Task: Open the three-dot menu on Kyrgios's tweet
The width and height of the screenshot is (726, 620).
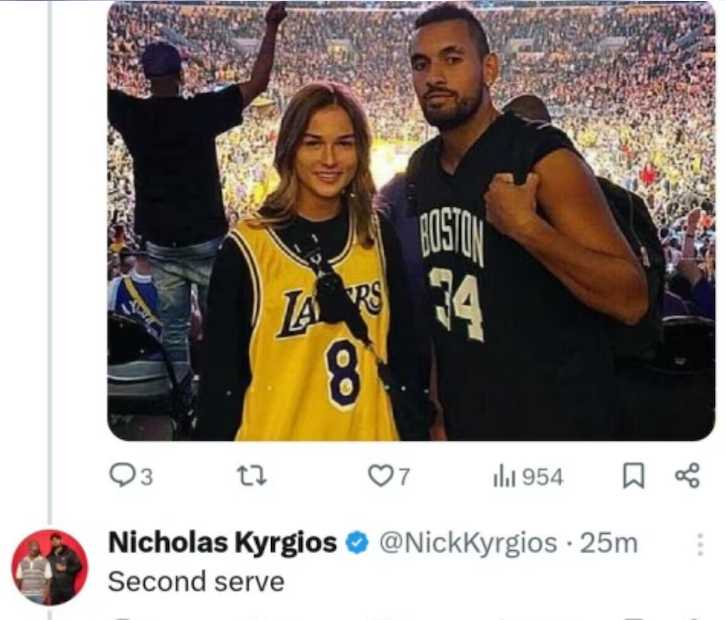Action: (x=699, y=544)
